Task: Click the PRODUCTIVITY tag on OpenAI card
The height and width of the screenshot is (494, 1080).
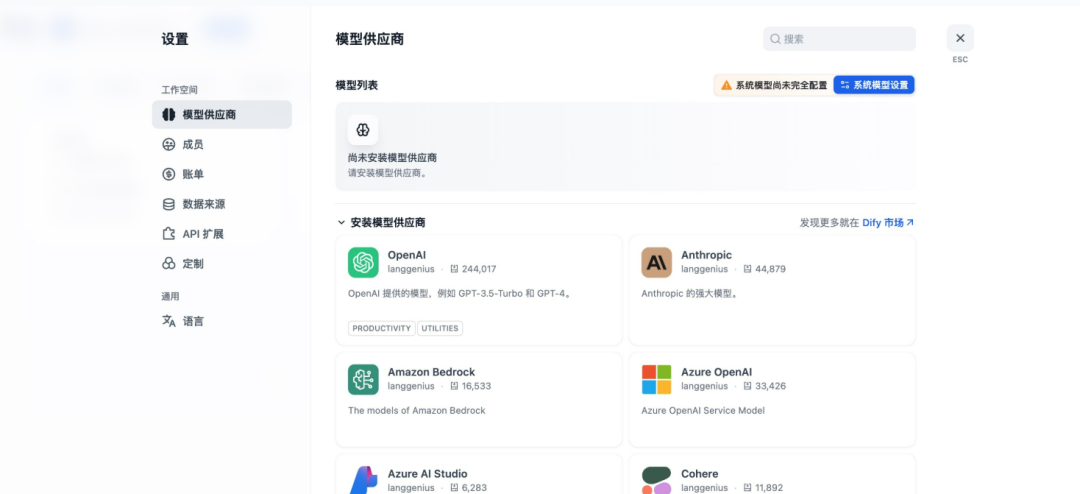Action: pyautogui.click(x=382, y=329)
